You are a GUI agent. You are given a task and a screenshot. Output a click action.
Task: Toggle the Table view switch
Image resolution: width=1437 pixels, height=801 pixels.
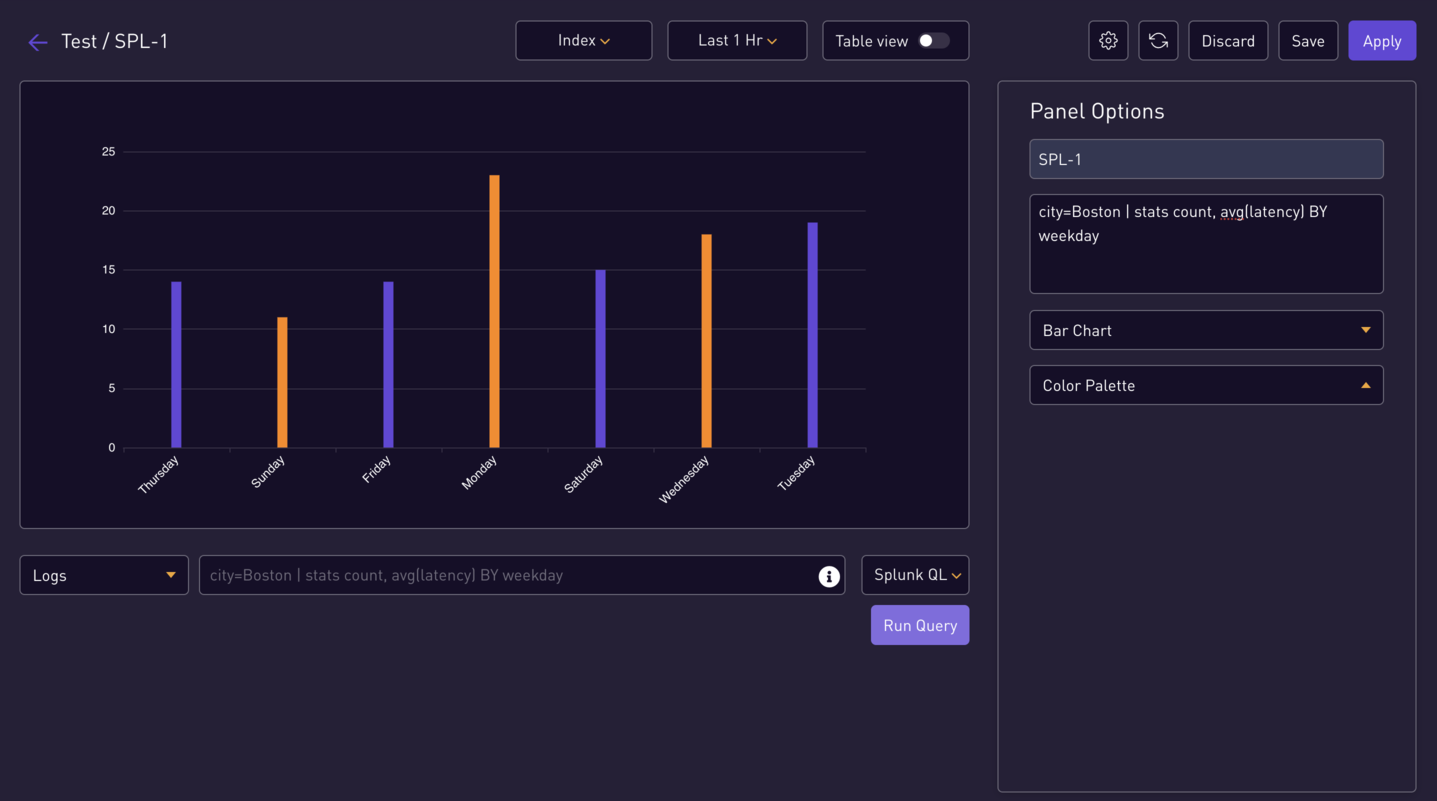933,41
